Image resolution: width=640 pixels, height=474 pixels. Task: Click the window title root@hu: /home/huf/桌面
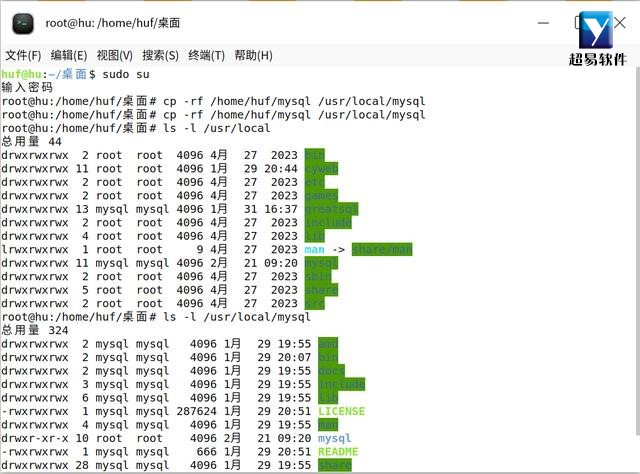113,23
